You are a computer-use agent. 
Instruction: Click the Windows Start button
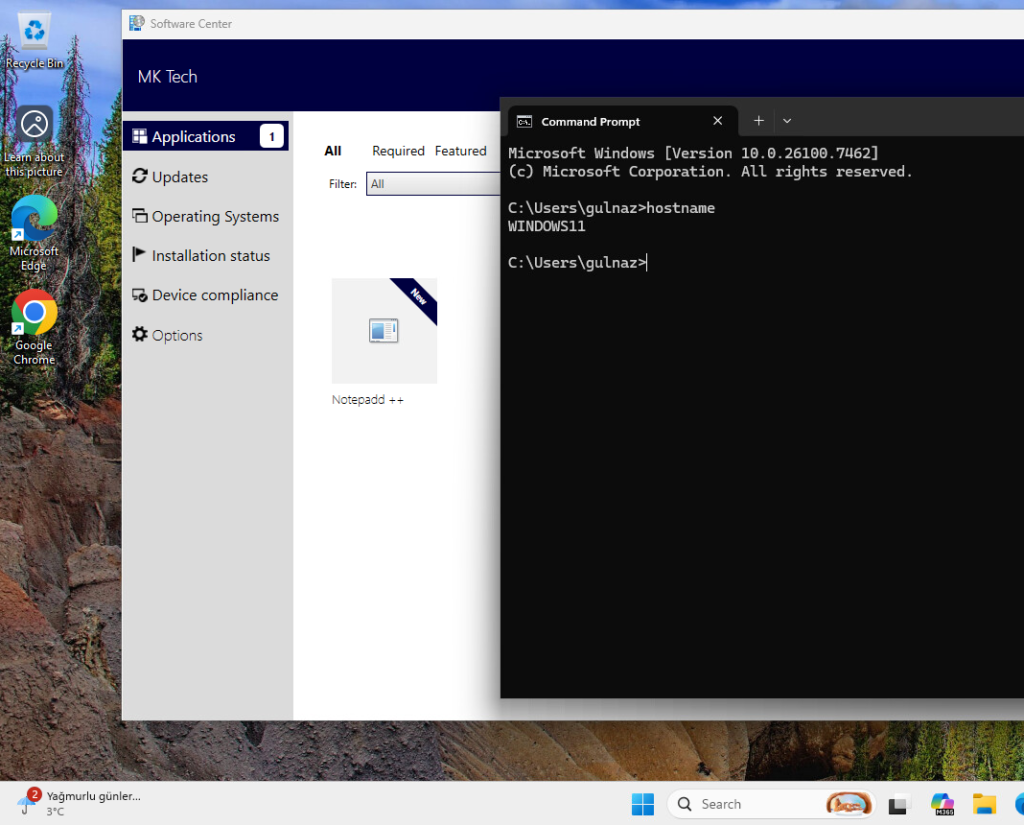tap(642, 804)
